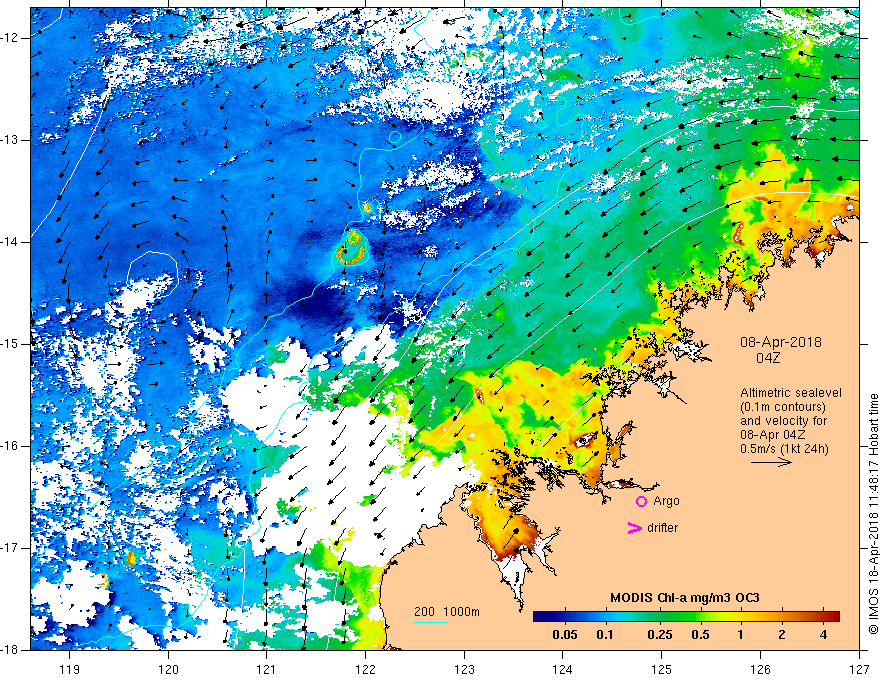
Task: Click the dark red colorbar end near 4
Action: [x=832, y=617]
